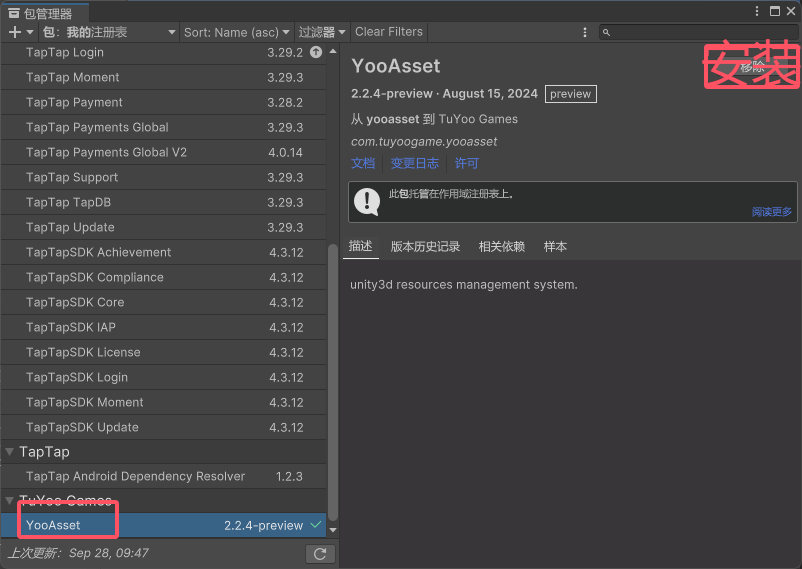Click the scroll-down arrow in package list
The image size is (802, 569).
coord(333,530)
